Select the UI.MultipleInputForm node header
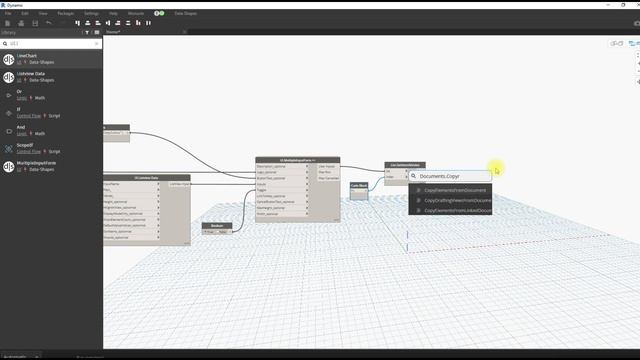This screenshot has height=360, width=640. pos(298,160)
